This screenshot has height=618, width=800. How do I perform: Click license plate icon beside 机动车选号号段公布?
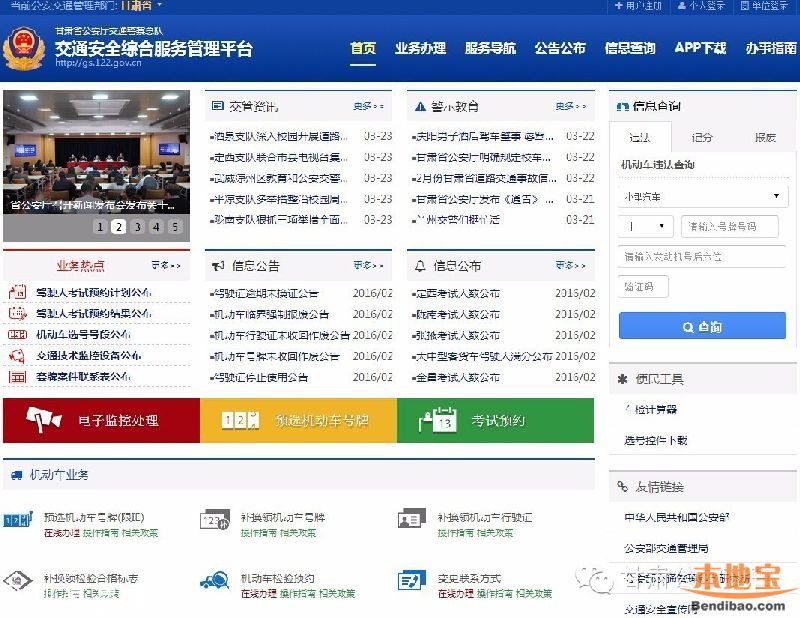pyautogui.click(x=17, y=334)
